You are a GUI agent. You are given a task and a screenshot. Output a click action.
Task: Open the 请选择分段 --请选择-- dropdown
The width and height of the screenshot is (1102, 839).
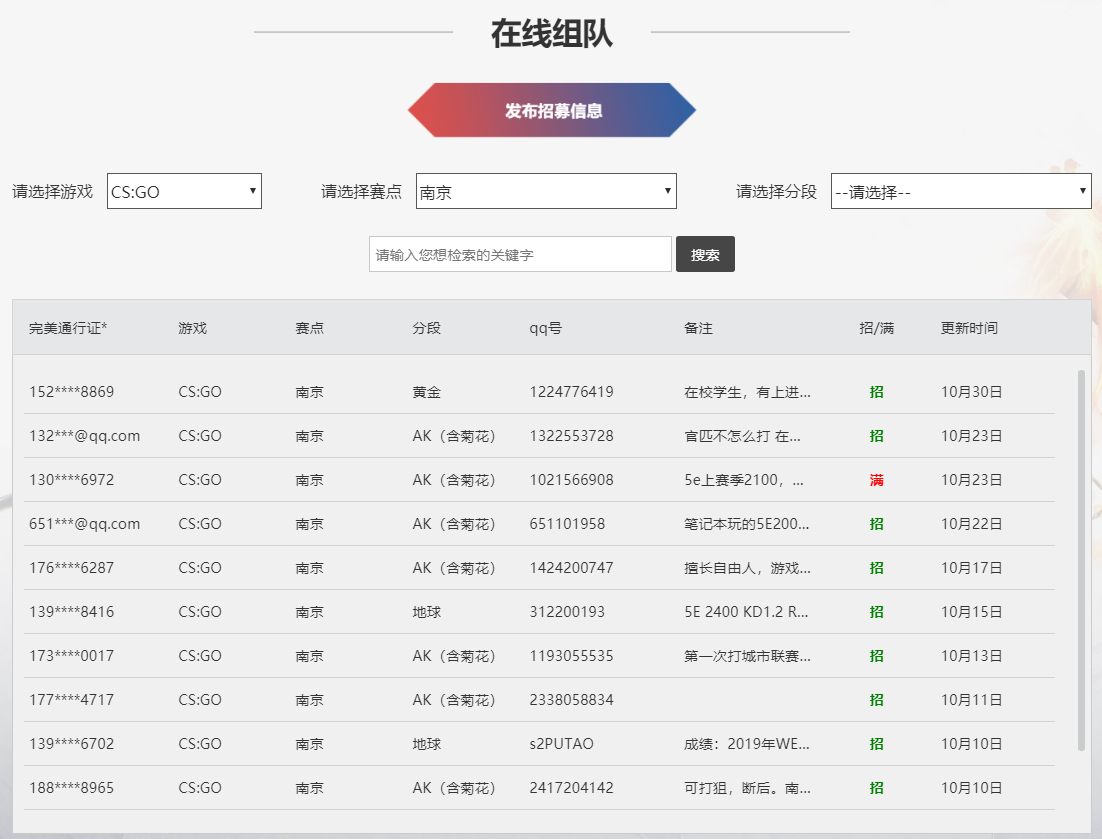point(960,190)
